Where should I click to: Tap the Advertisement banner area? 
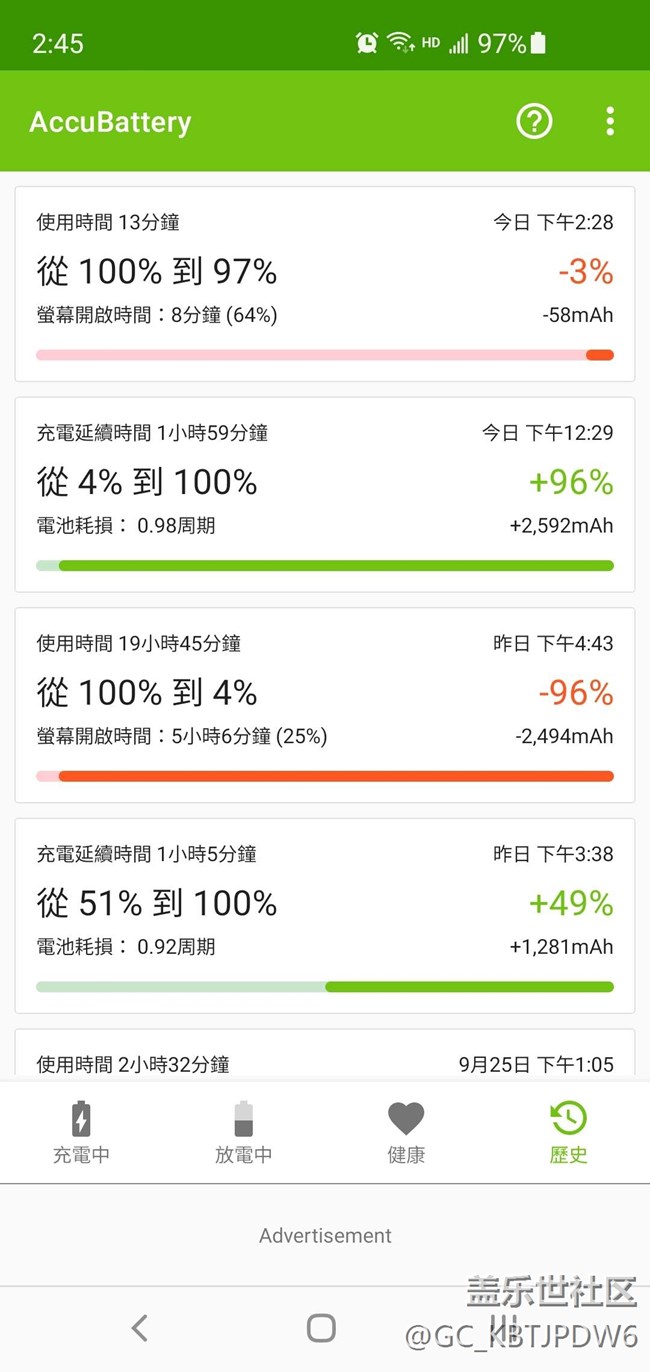pos(325,1236)
